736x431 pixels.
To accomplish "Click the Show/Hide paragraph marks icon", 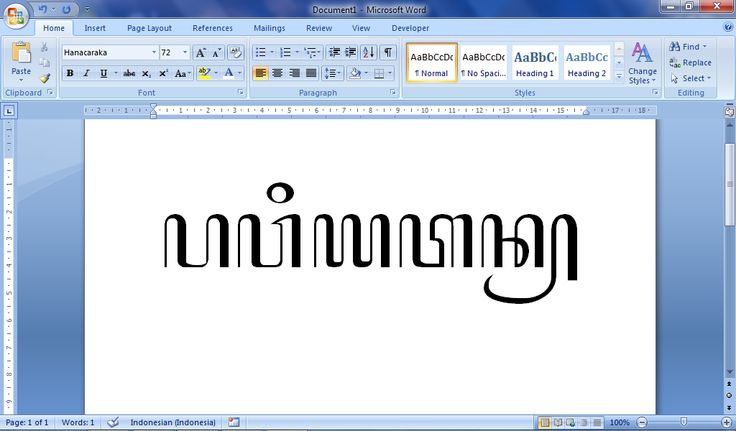I will [388, 52].
